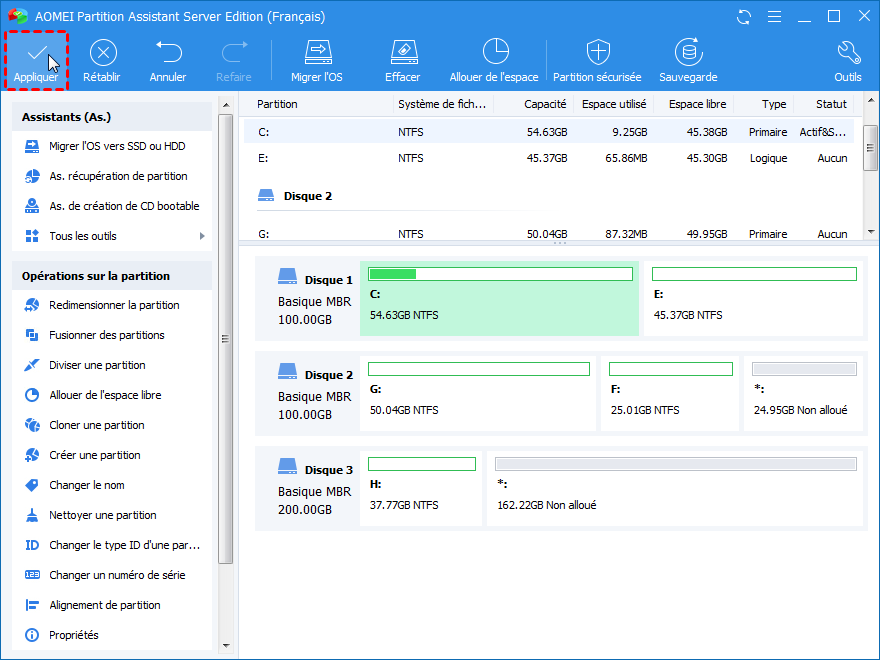Open Allouer de l'espace tool

coord(494,53)
